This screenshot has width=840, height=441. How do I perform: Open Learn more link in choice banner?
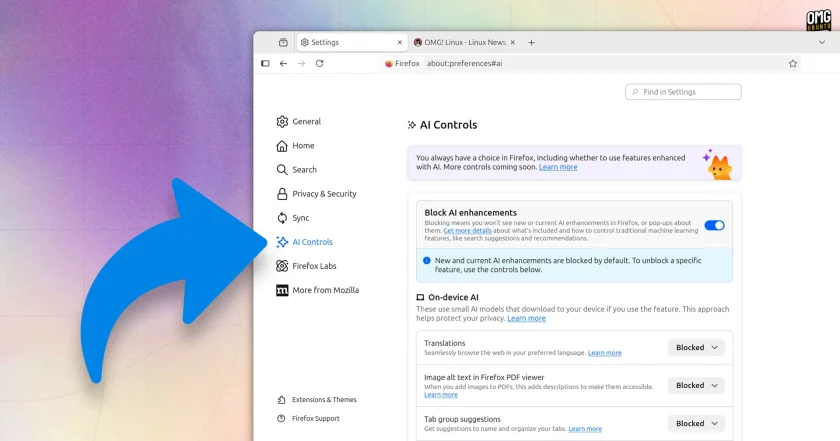(x=558, y=167)
